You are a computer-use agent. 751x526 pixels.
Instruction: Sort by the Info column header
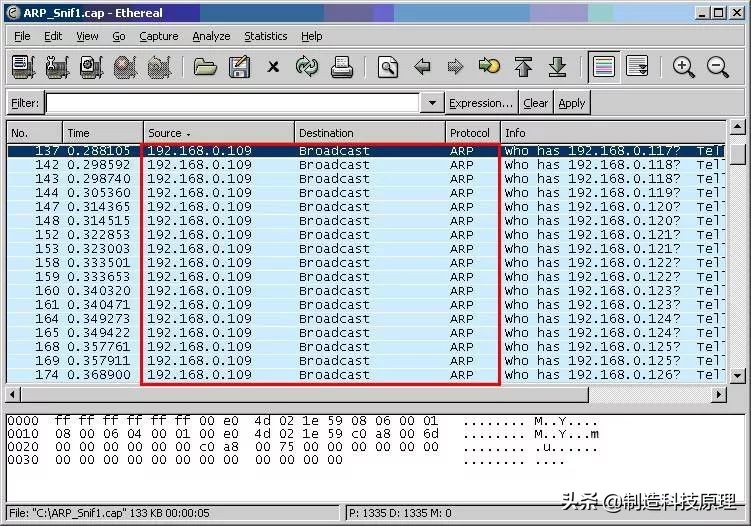[x=613, y=133]
